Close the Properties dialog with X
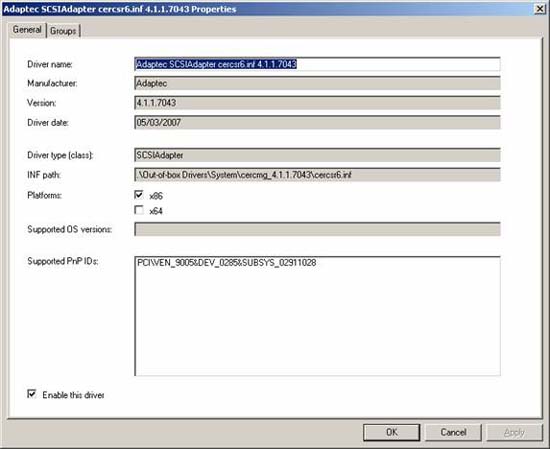 click(539, 9)
